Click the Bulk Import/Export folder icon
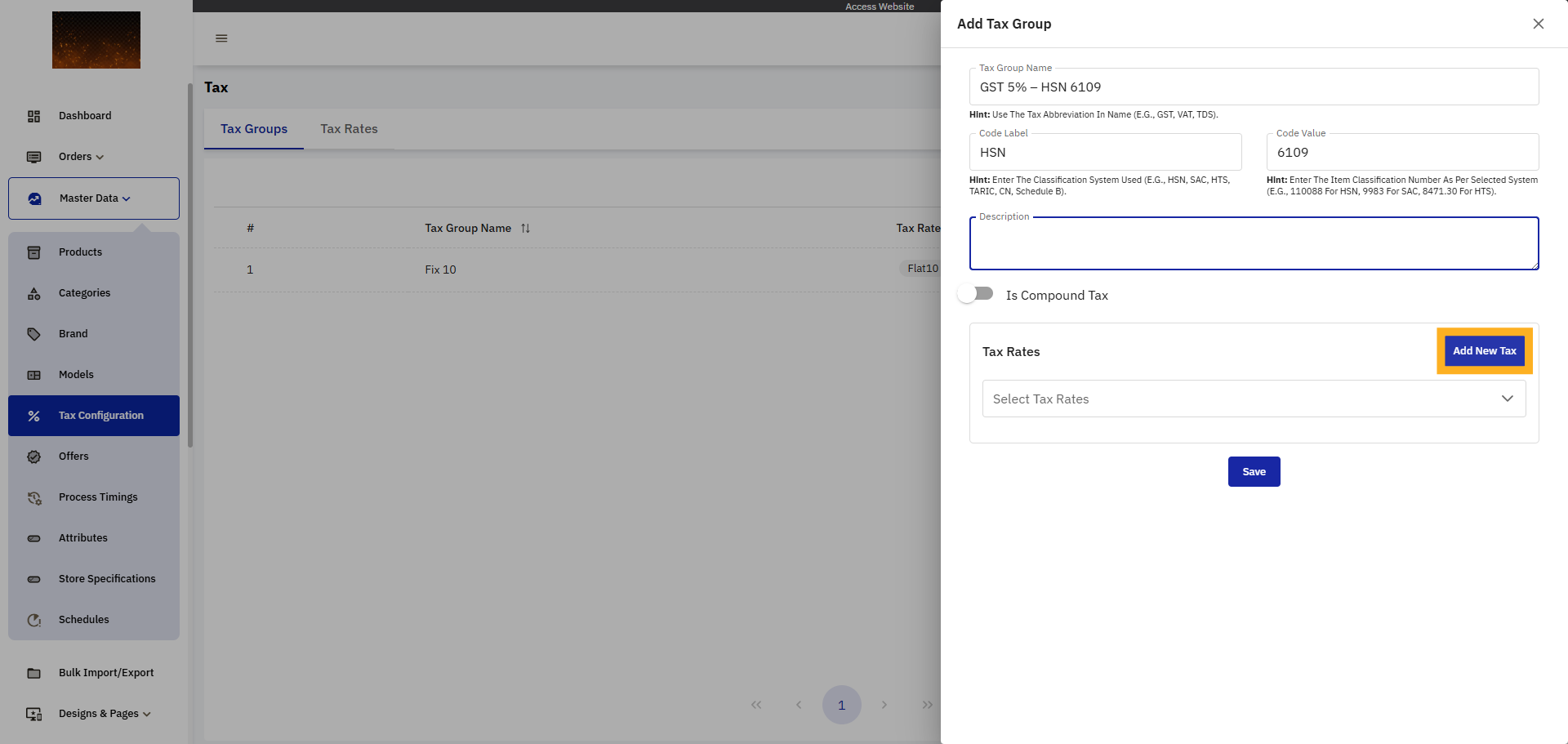 (33, 673)
